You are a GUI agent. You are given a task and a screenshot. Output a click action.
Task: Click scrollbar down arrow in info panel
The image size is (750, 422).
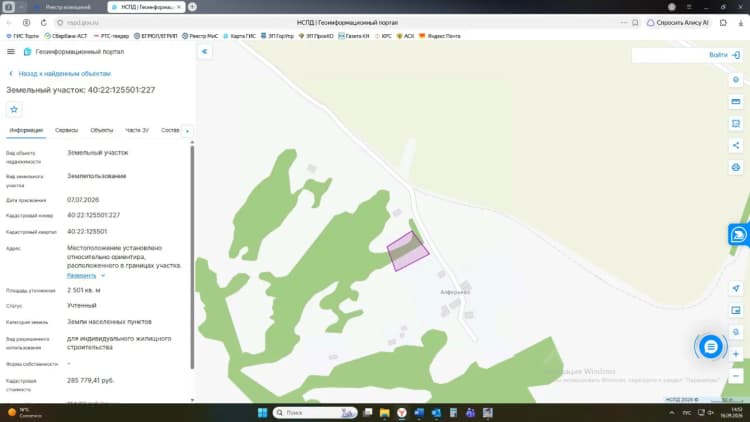192,400
